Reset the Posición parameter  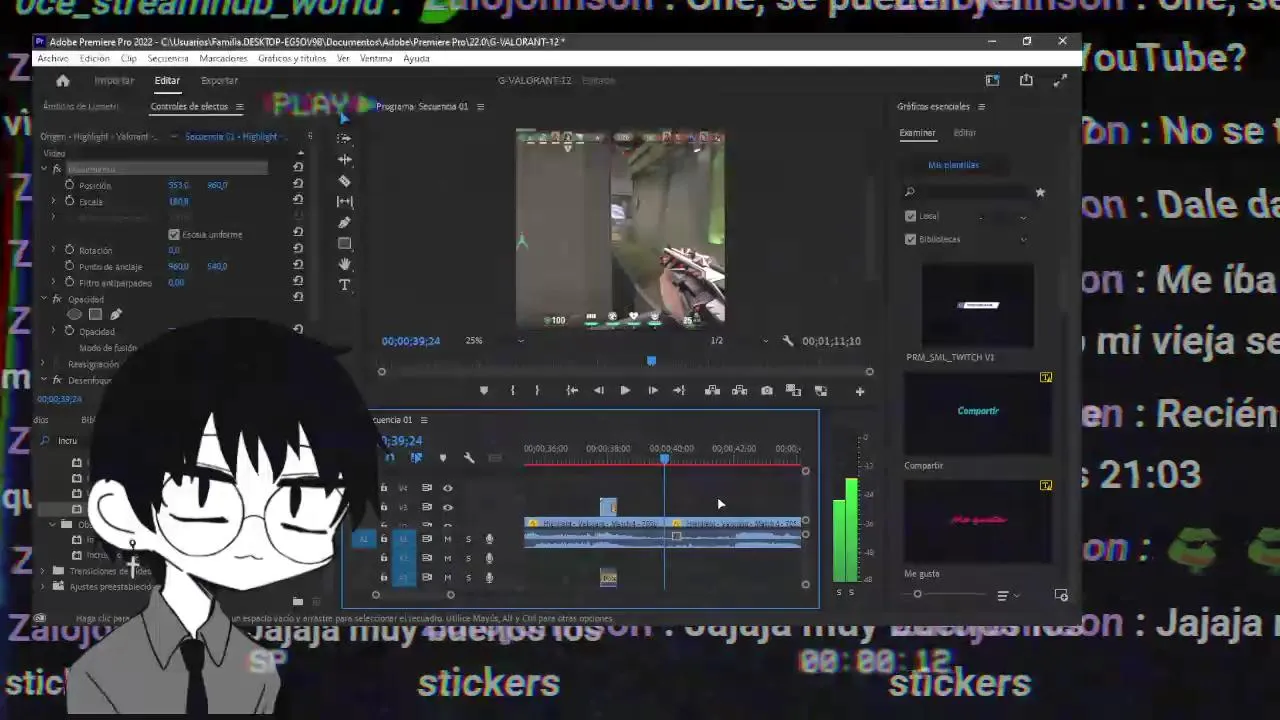pos(298,184)
